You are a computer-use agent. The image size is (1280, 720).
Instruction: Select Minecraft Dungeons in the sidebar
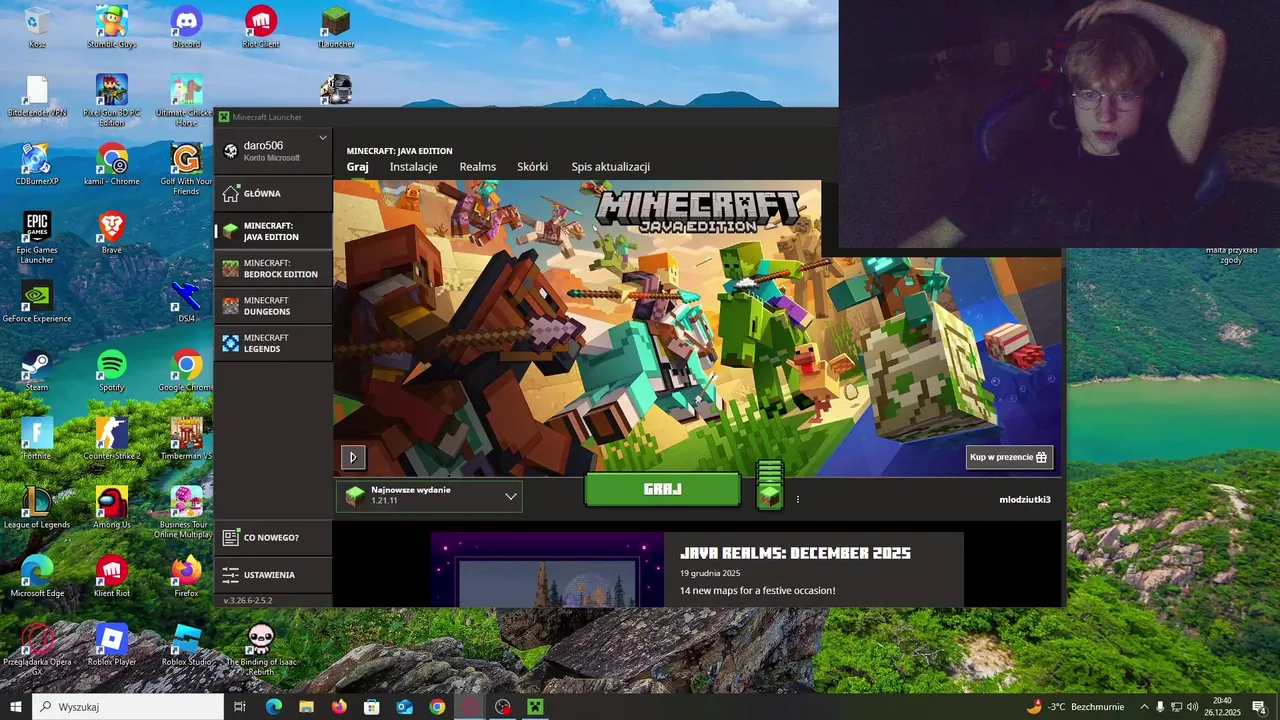pos(273,306)
